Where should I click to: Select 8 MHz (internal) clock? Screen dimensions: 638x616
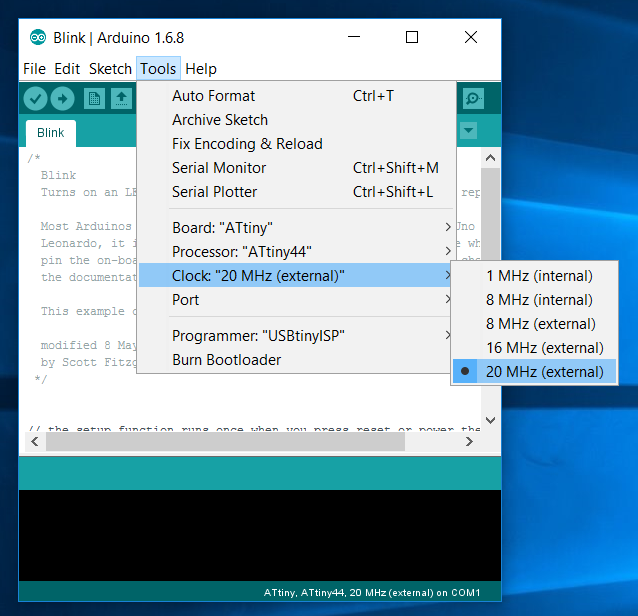(534, 300)
